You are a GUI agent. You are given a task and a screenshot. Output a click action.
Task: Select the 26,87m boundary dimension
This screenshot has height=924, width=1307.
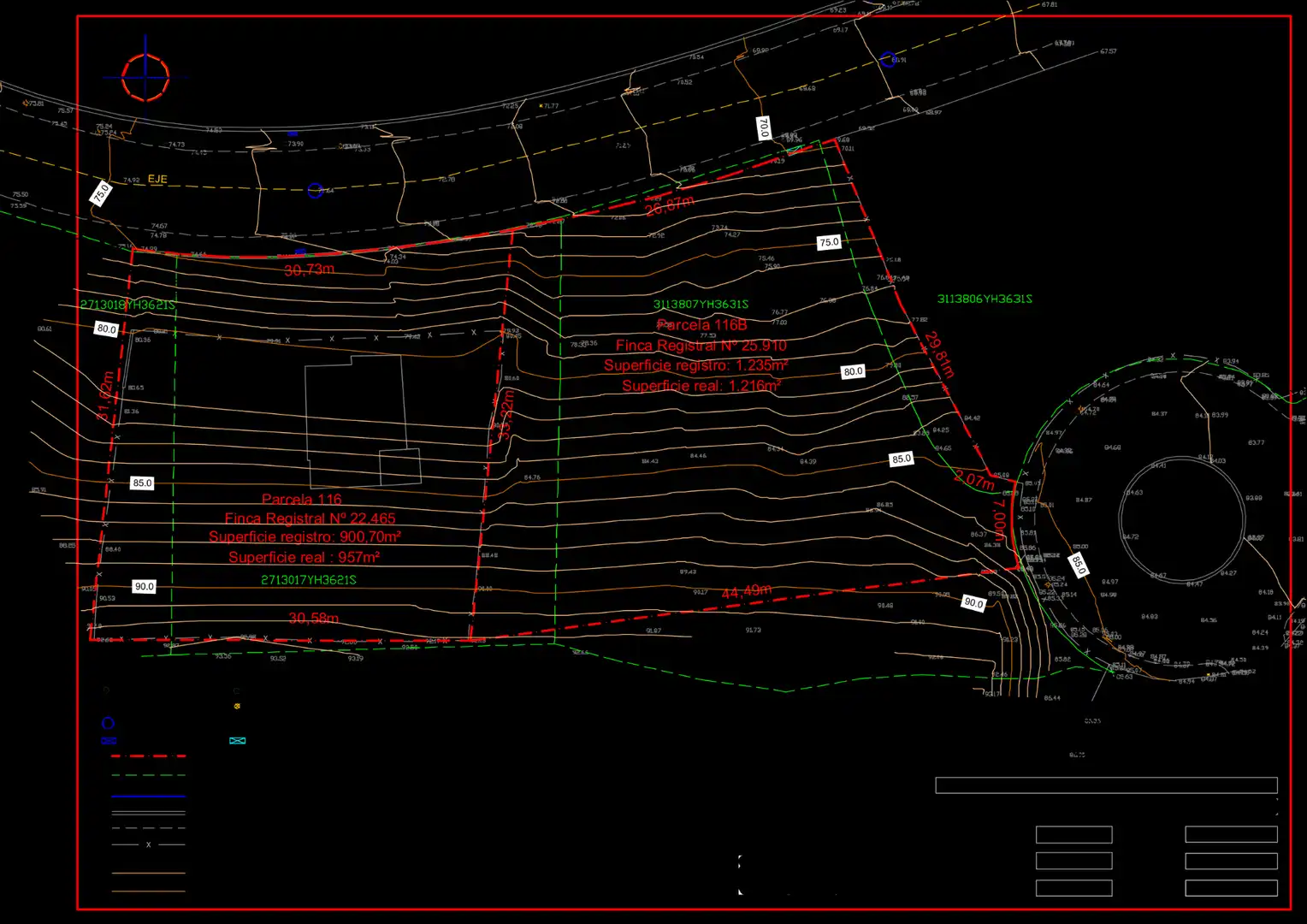point(669,205)
